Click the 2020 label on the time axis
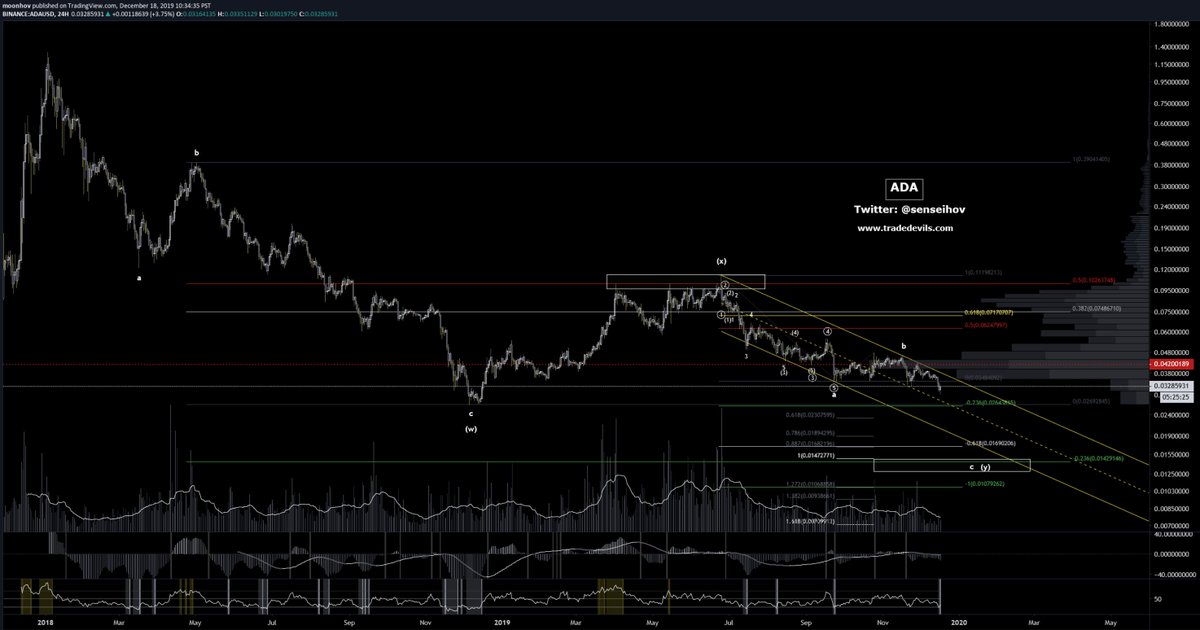 tap(958, 622)
